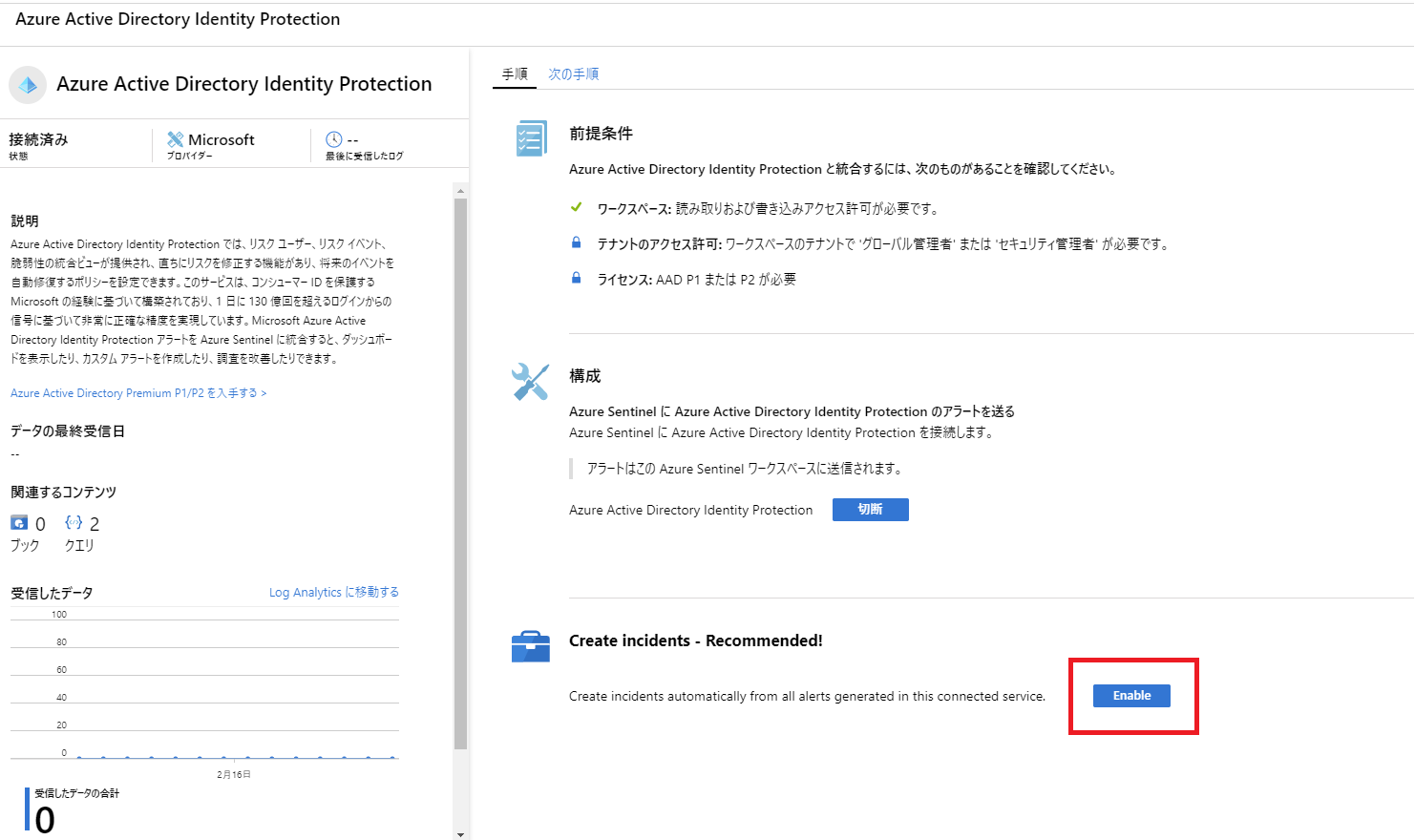
Task: Click the configuration wrench and screwdriver icon
Action: pyautogui.click(x=530, y=382)
